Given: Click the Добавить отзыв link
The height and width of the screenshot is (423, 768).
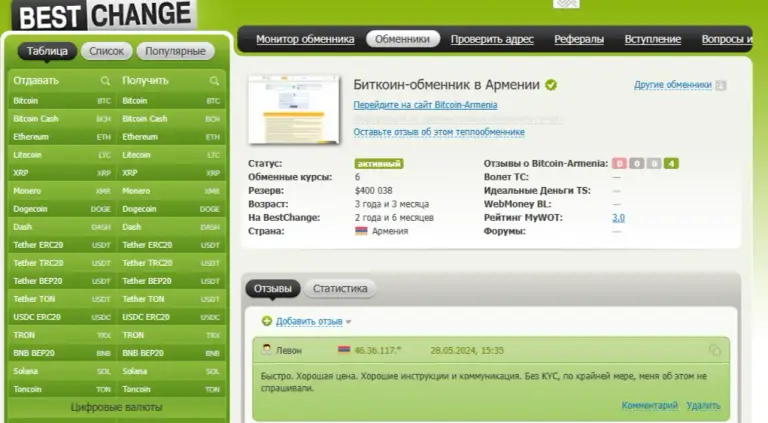Looking at the screenshot, I should (x=309, y=321).
